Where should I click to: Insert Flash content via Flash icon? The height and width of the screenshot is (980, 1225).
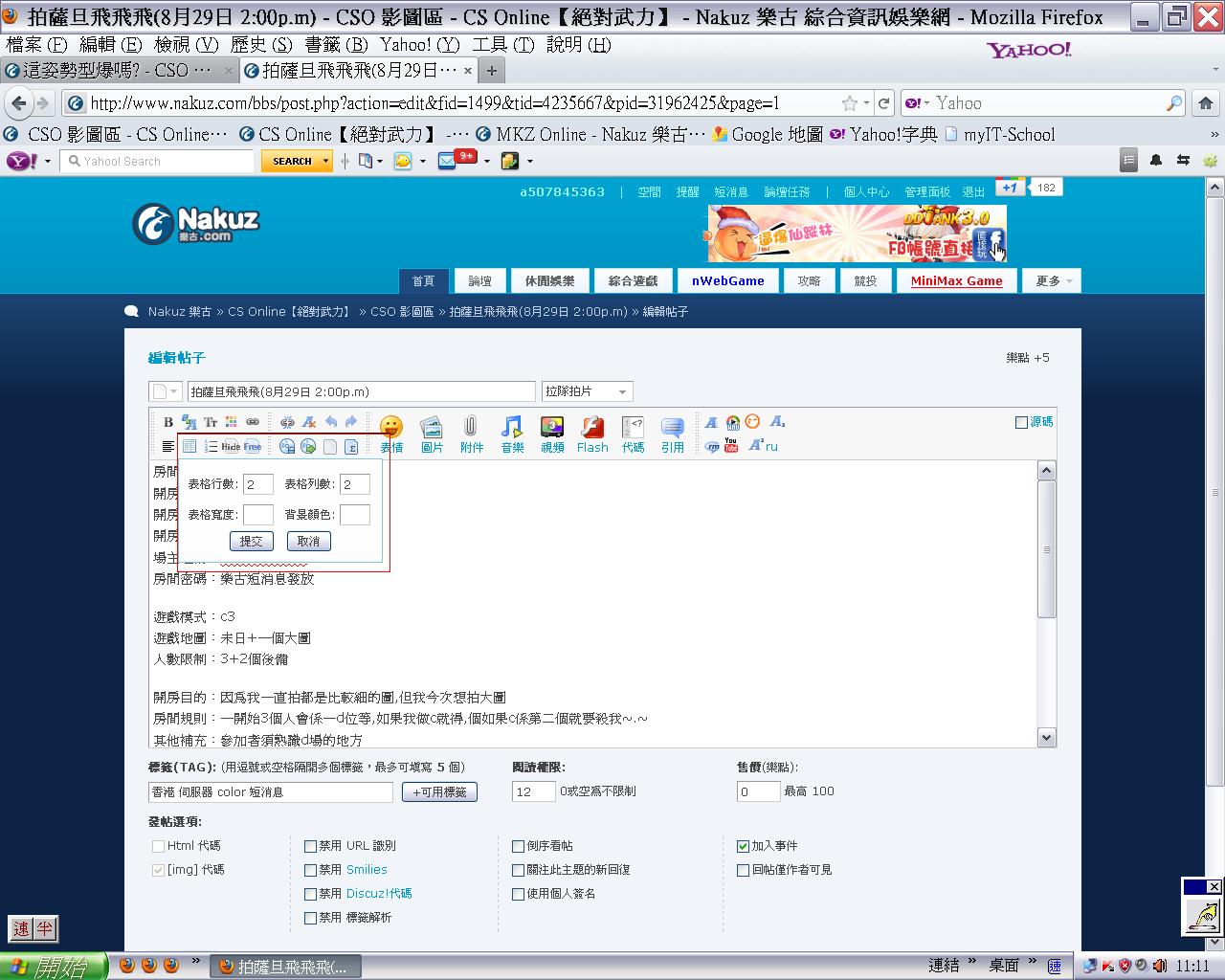click(592, 433)
